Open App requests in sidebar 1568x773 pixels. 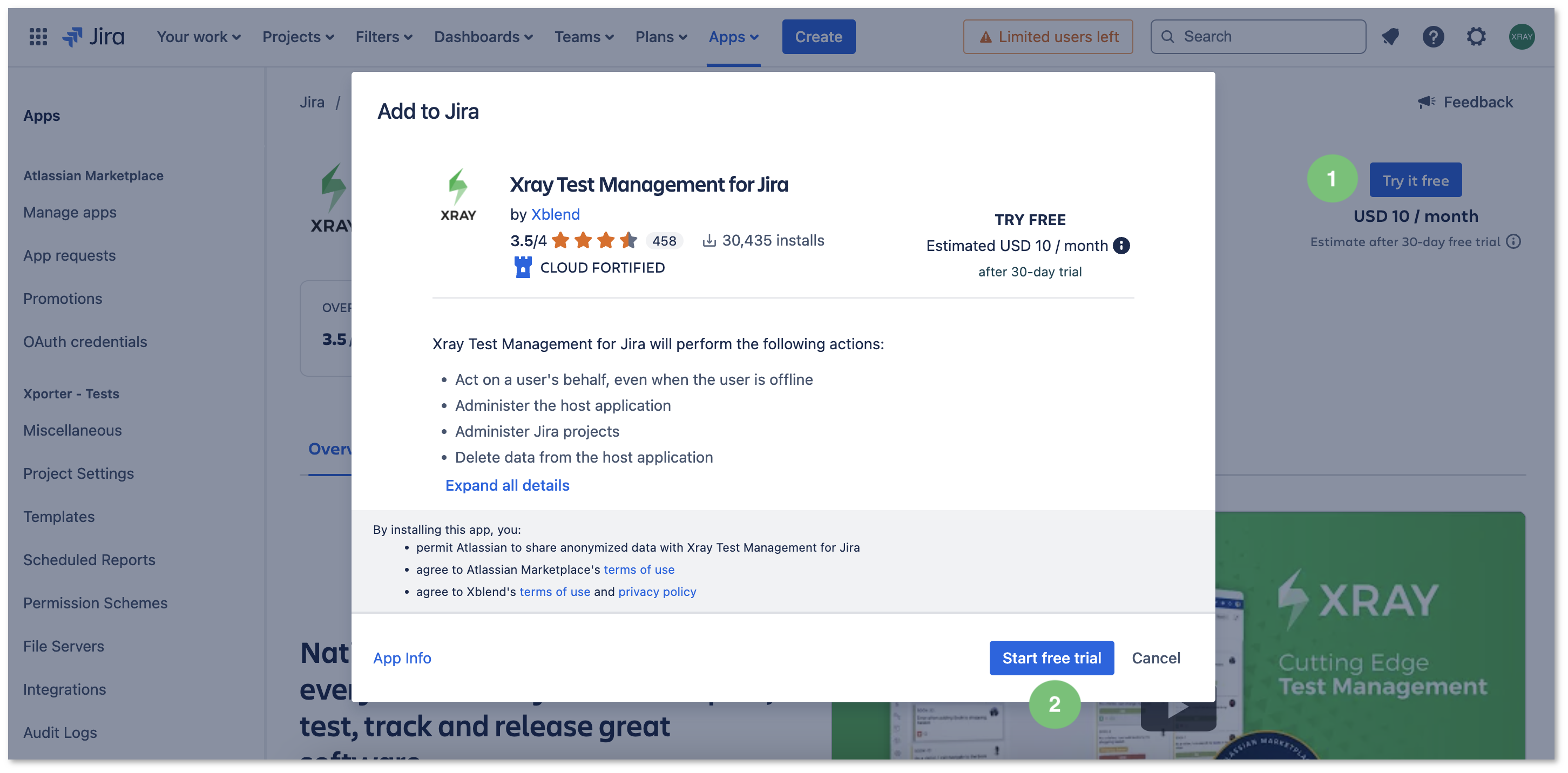pyautogui.click(x=69, y=255)
